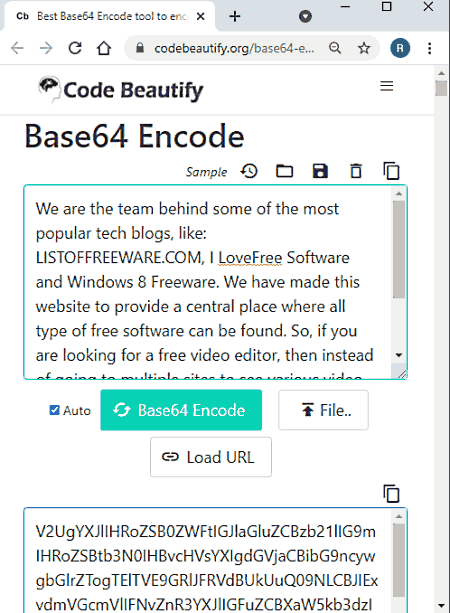The height and width of the screenshot is (613, 450).
Task: Load the Sample text link
Action: point(206,172)
